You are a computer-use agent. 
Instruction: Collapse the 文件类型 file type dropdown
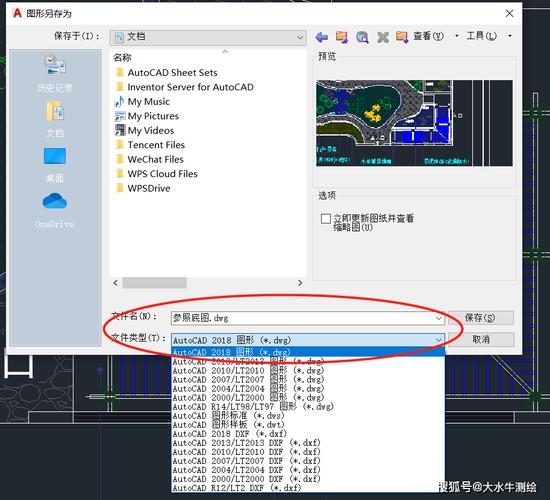pyautogui.click(x=438, y=340)
